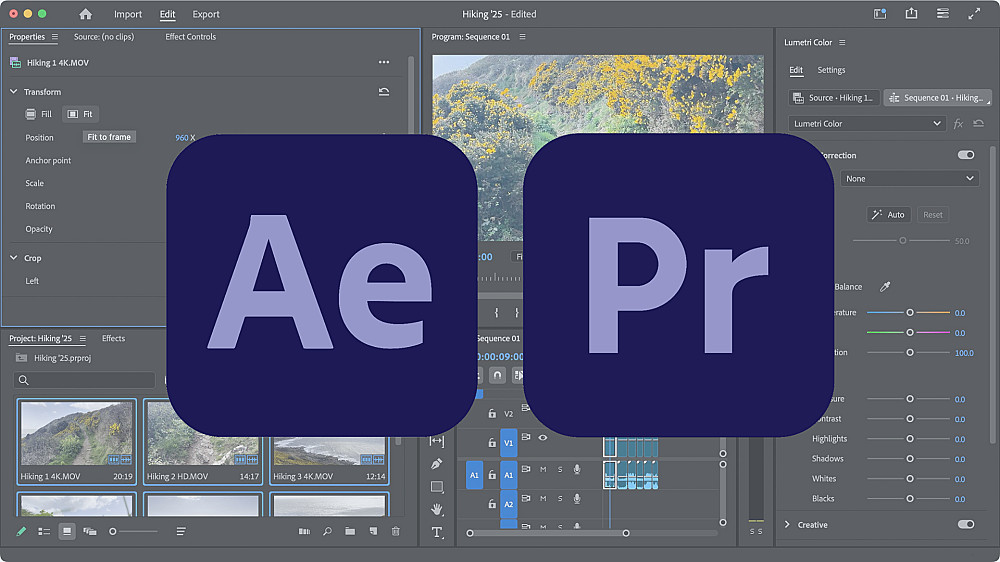Reset the Transform section with the undo arrow
The image size is (1000, 562).
pos(384,92)
